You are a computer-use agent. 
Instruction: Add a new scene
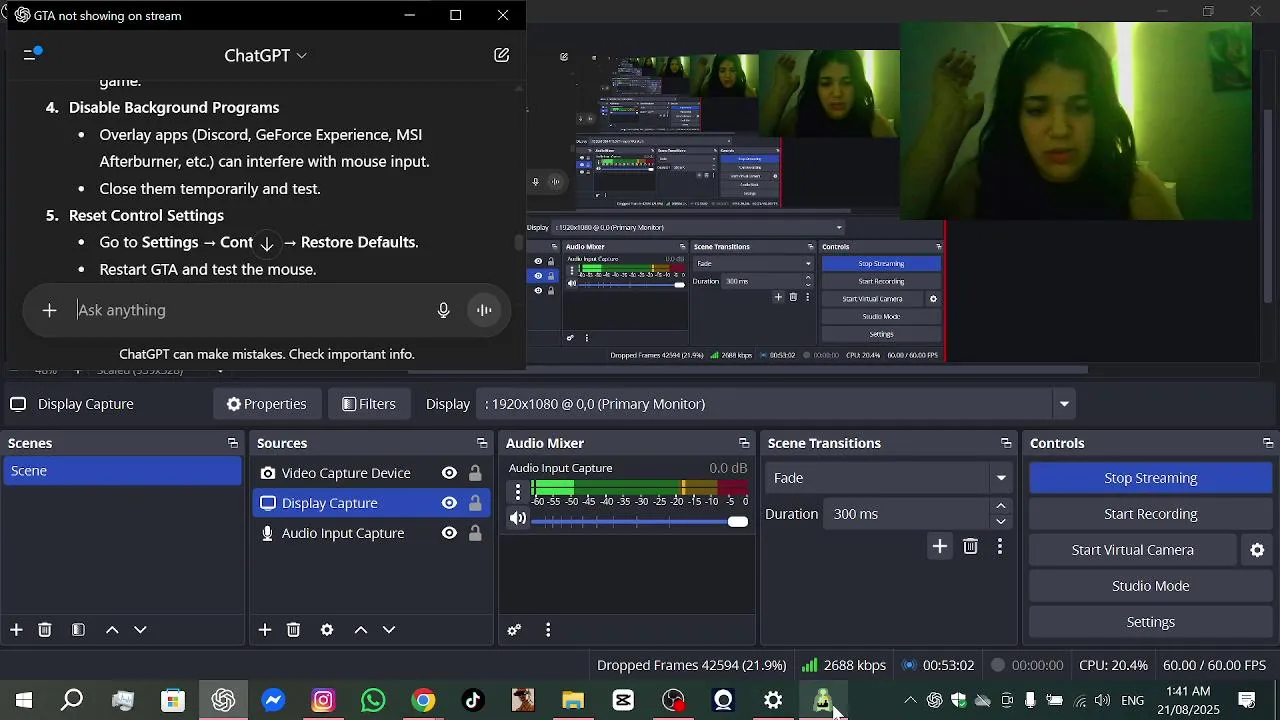tap(16, 630)
